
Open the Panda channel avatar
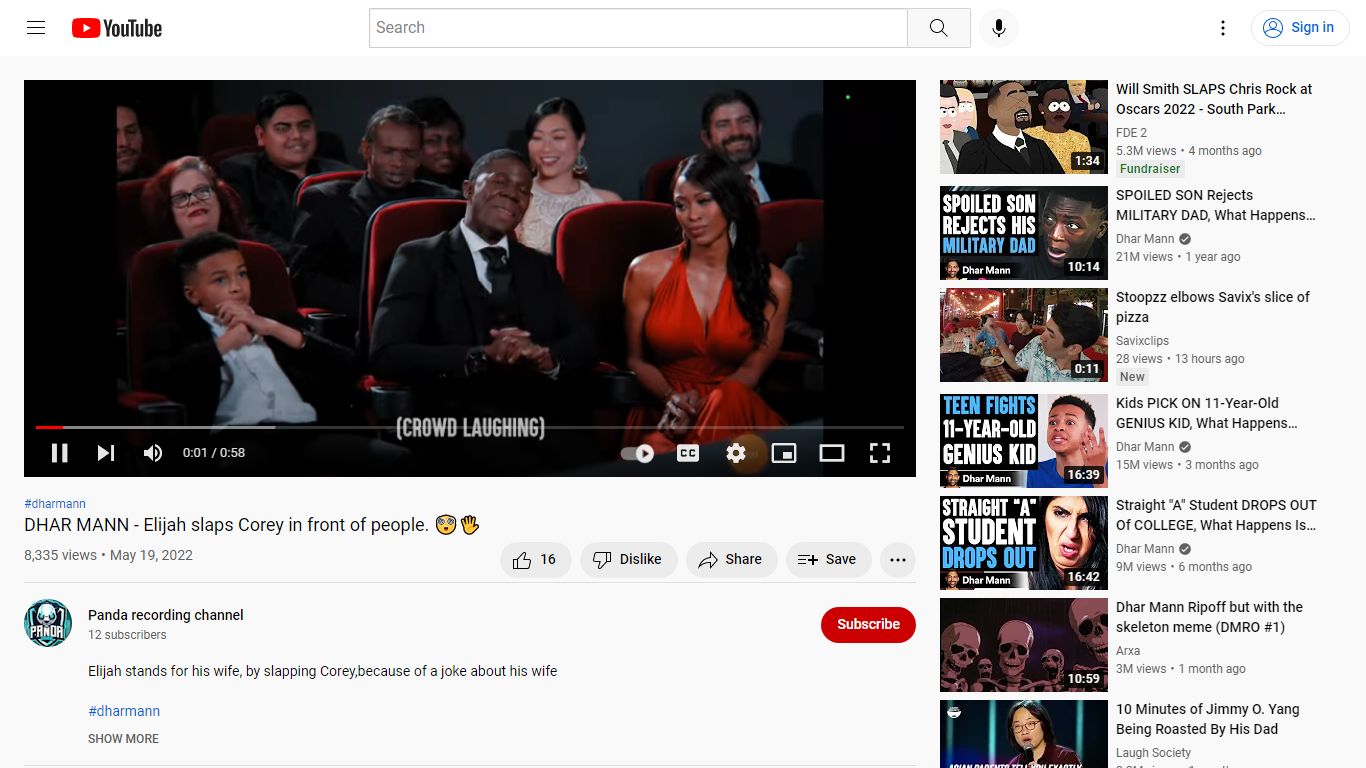tap(48, 624)
